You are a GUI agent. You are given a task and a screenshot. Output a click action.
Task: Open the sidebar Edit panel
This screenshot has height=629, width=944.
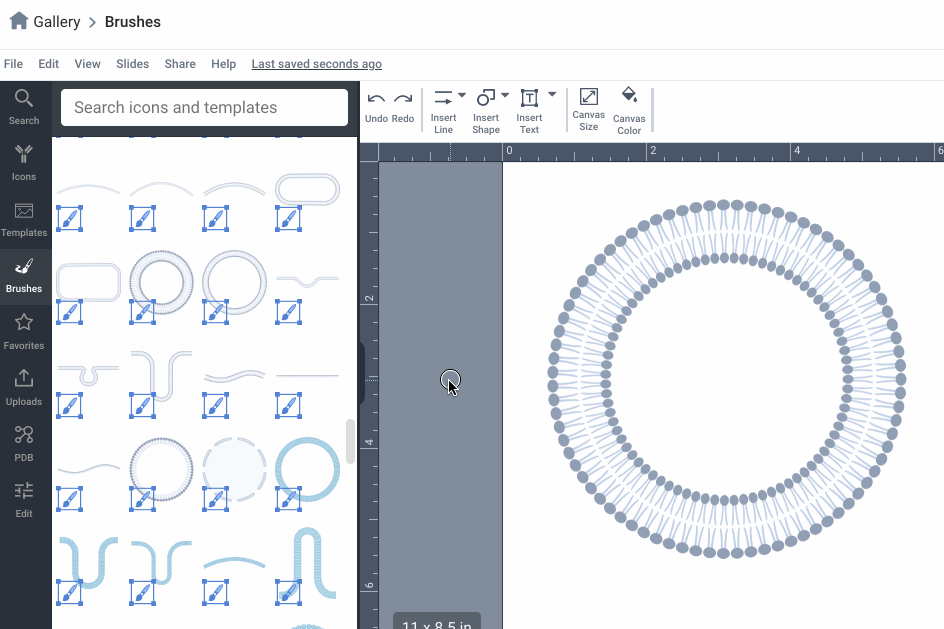[x=24, y=499]
